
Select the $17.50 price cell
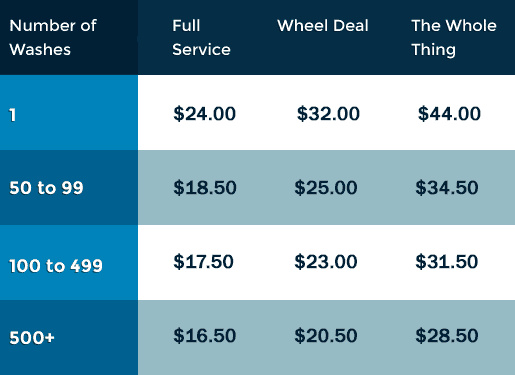[x=203, y=261]
